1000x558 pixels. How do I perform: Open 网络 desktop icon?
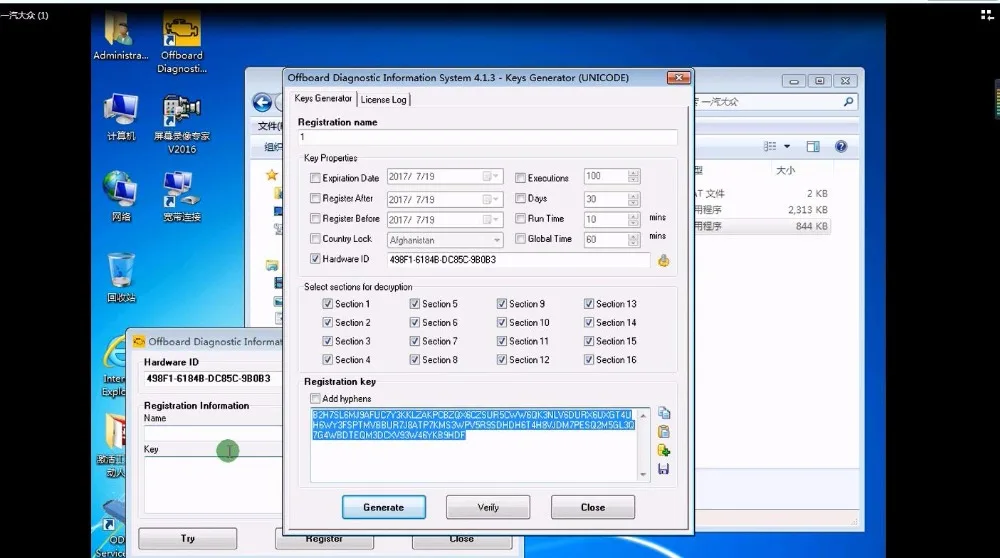point(121,196)
